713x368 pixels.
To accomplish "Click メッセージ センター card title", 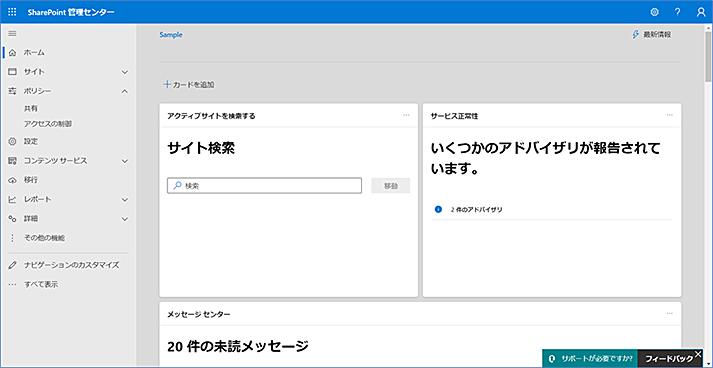I will (x=199, y=314).
